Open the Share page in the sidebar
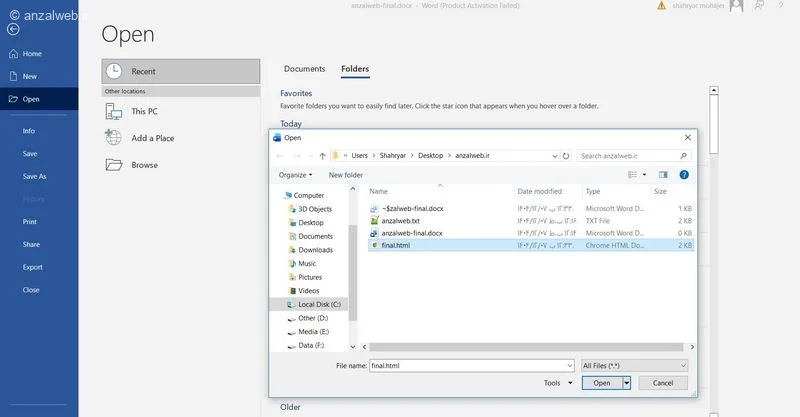The height and width of the screenshot is (417, 800). (x=31, y=244)
